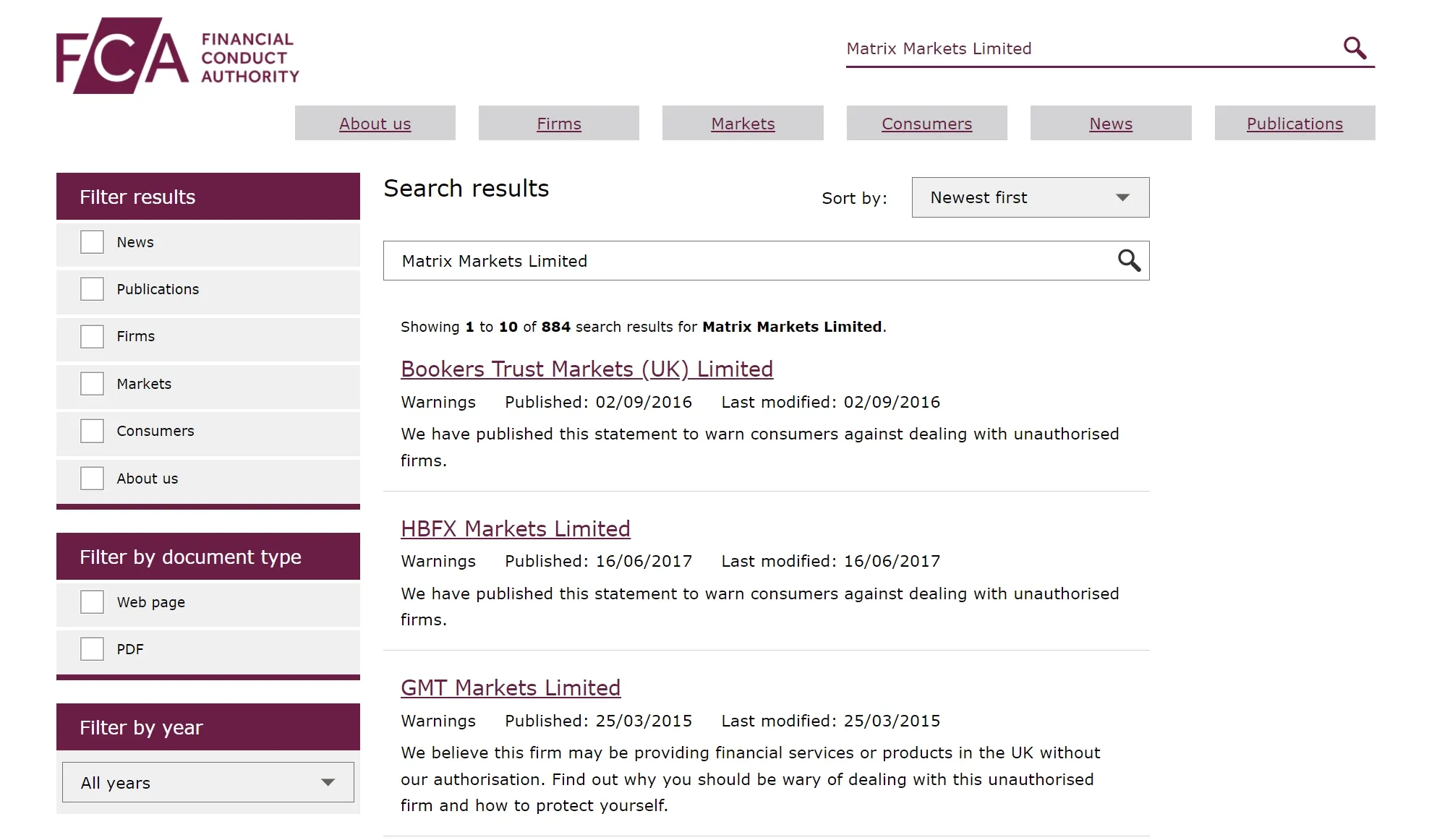Open Bookers Trust Markets (UK) Limited result
Image resolution: width=1429 pixels, height=840 pixels.
587,369
